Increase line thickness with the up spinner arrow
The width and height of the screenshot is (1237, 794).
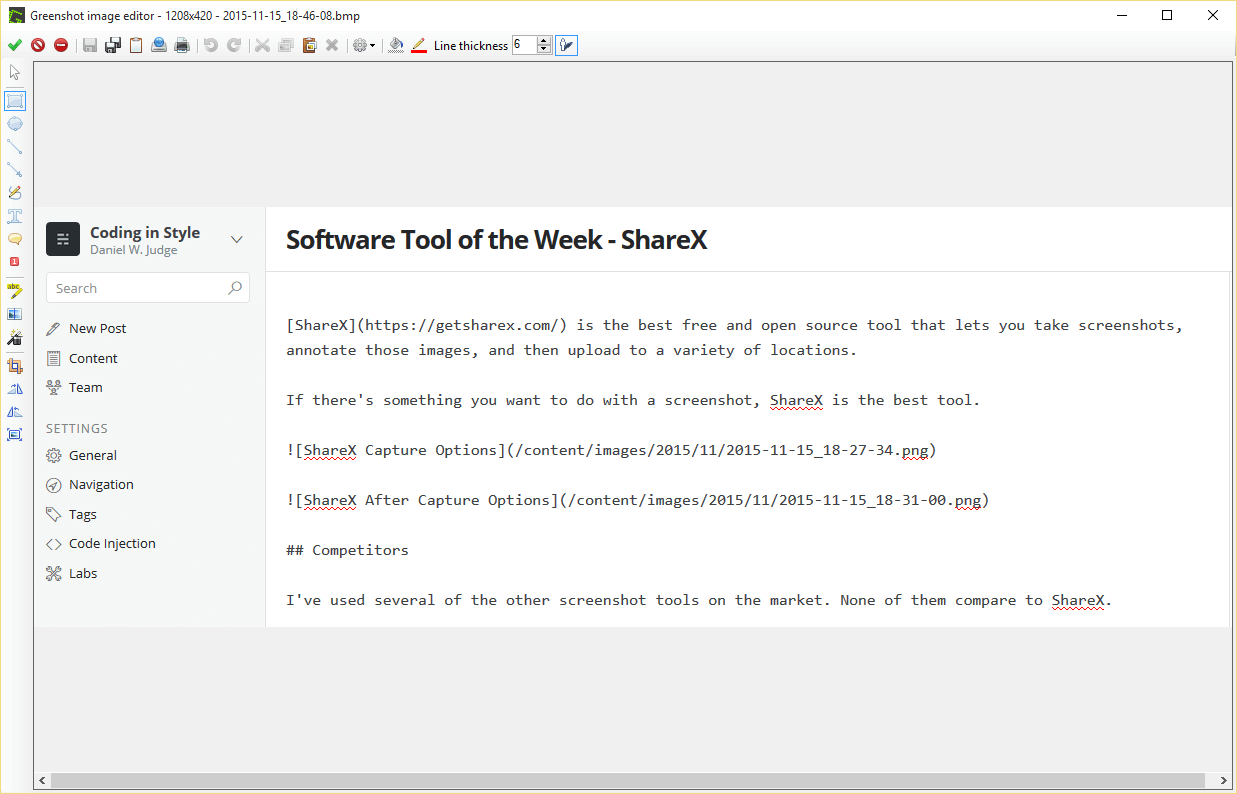544,41
